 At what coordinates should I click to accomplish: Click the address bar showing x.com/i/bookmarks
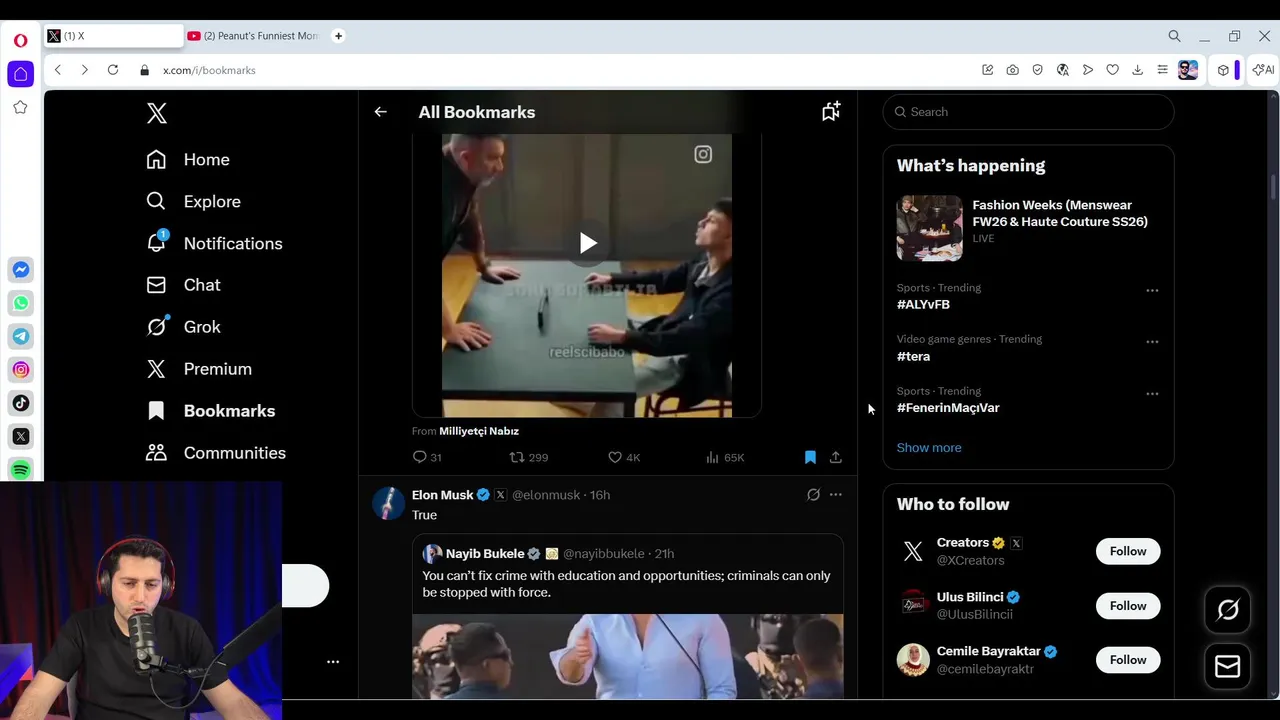(209, 70)
